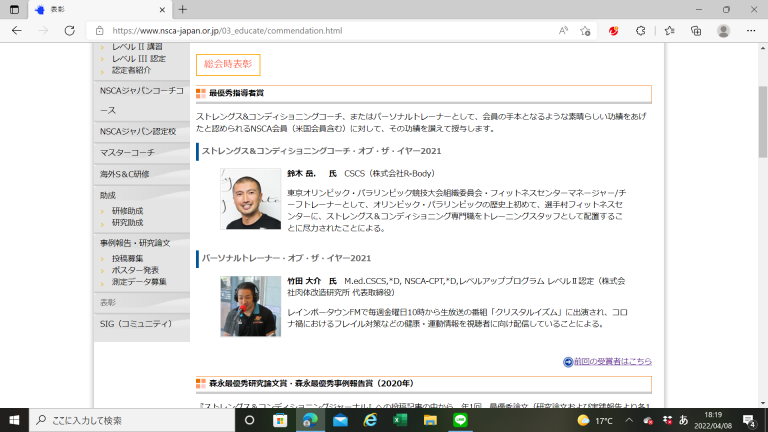Click the browser refresh button
Screen dimensions: 768x432
[x=68, y=31]
